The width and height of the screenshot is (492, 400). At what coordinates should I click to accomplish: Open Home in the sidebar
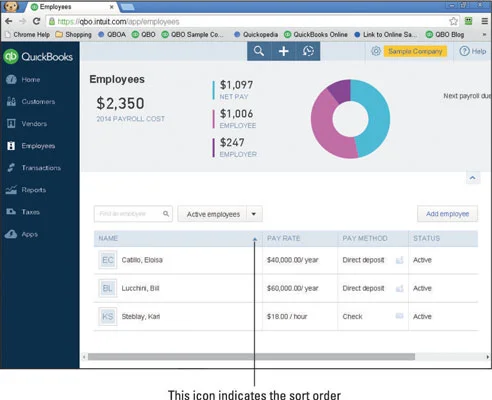(31, 80)
